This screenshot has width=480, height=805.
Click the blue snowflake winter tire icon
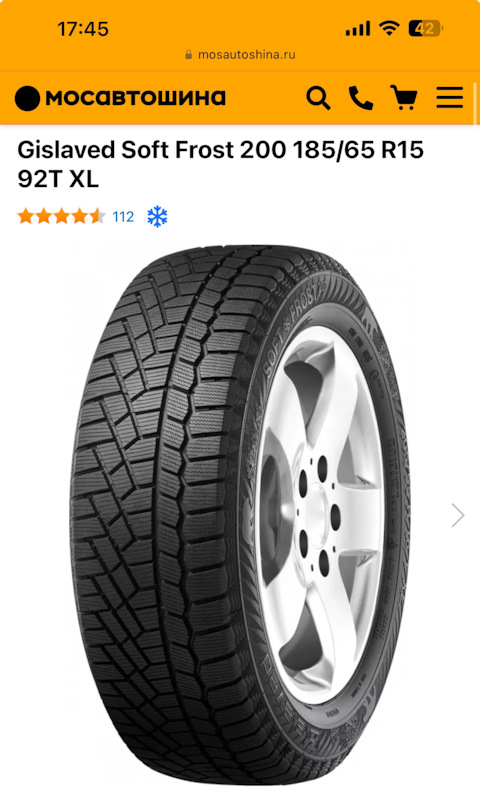pyautogui.click(x=157, y=217)
